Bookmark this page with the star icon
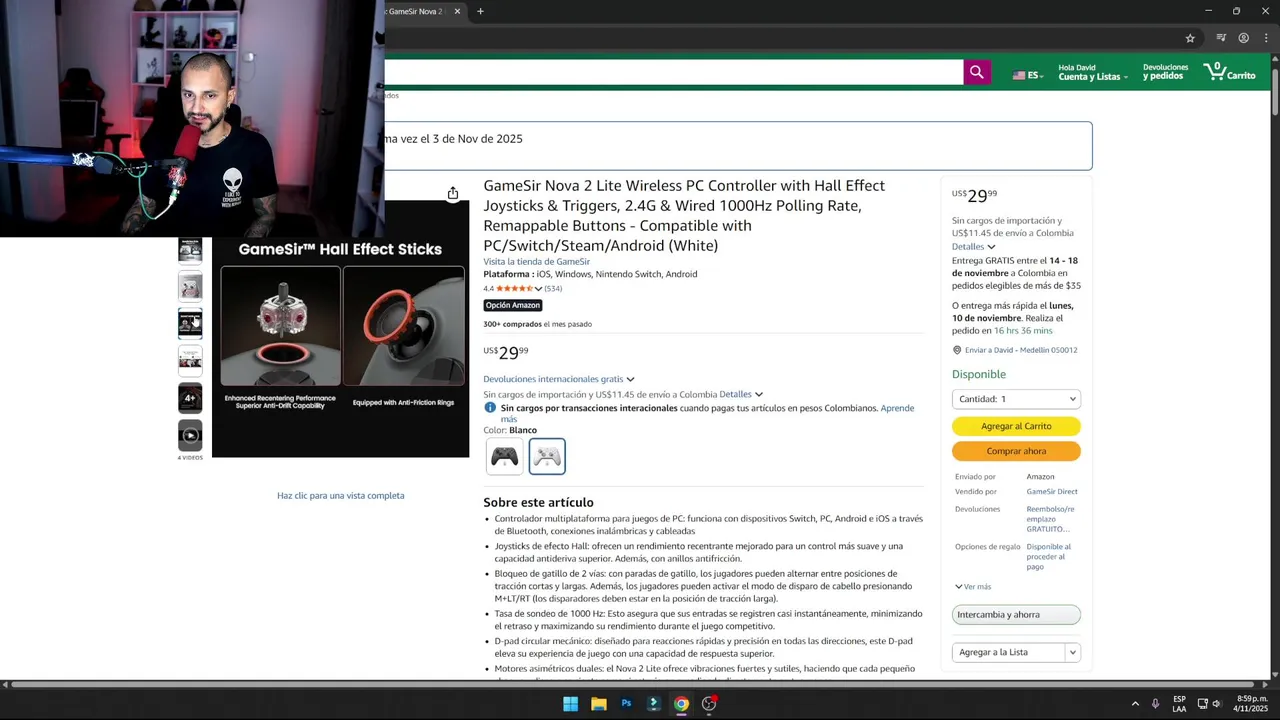Viewport: 1280px width, 720px height. tap(1190, 38)
